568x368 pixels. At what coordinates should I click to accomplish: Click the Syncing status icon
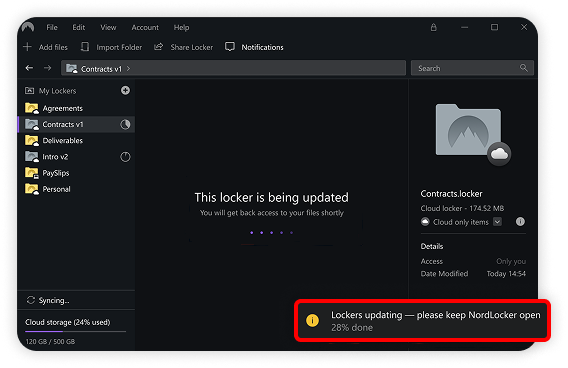click(31, 300)
